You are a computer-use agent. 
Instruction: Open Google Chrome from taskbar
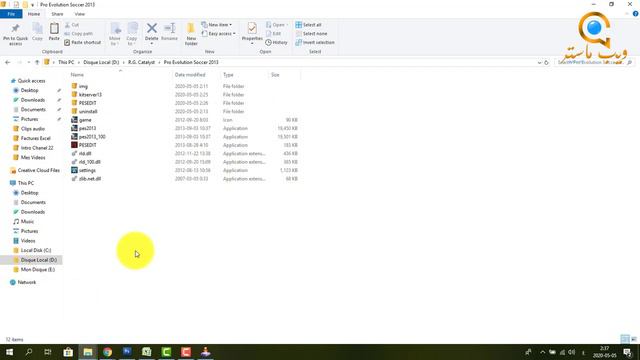click(x=107, y=352)
